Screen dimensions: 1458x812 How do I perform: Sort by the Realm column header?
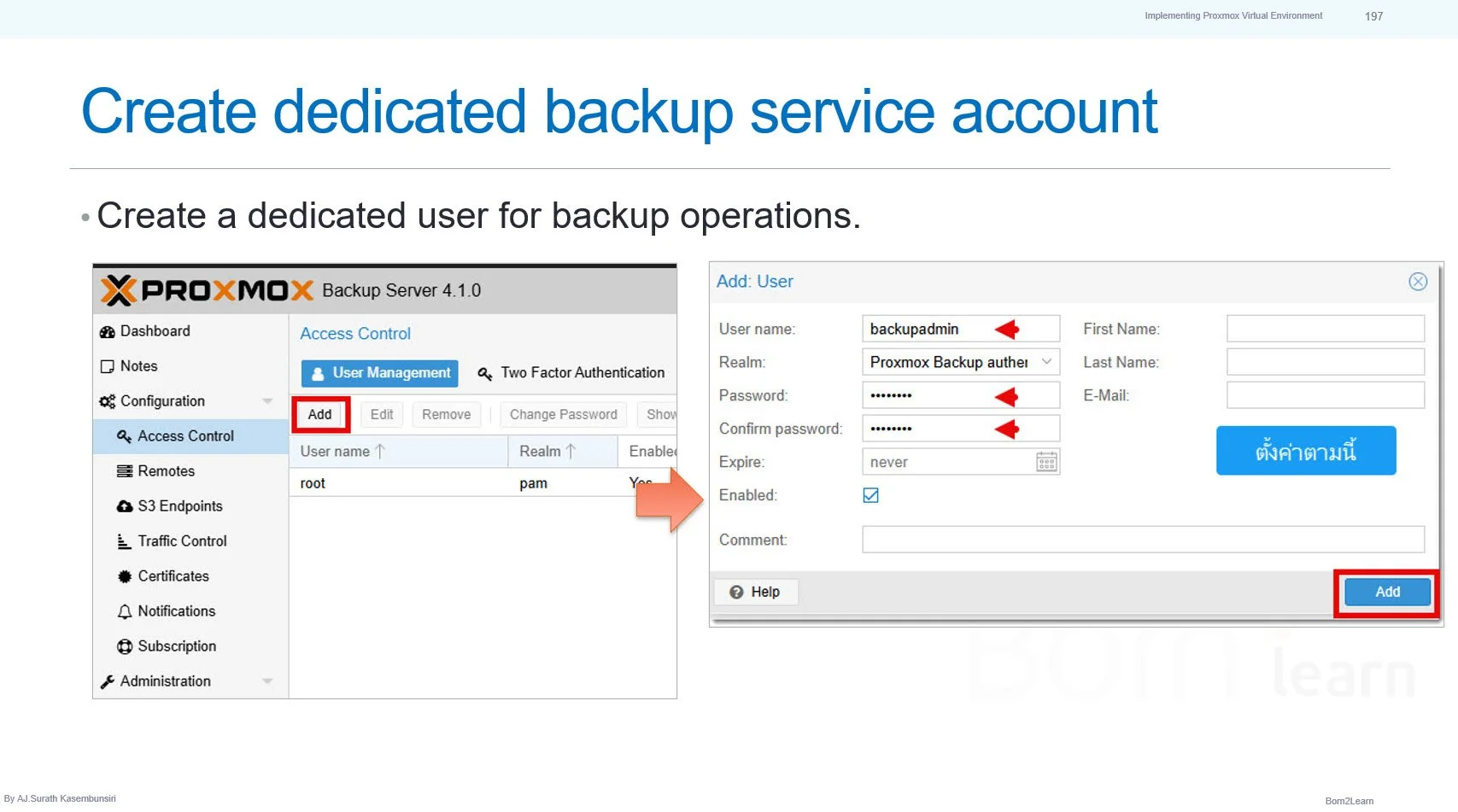(x=563, y=452)
